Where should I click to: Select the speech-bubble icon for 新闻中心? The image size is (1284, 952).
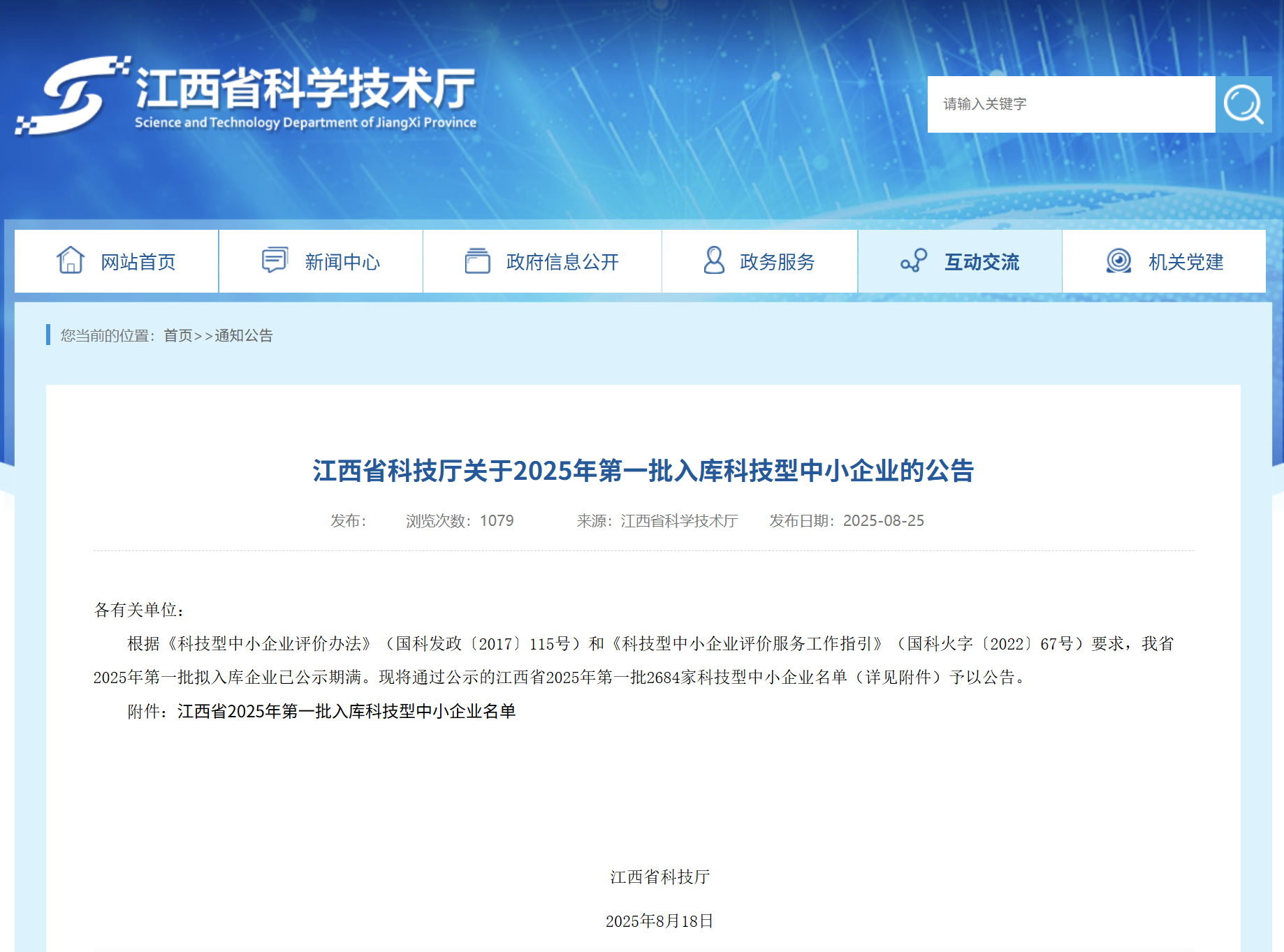click(273, 261)
